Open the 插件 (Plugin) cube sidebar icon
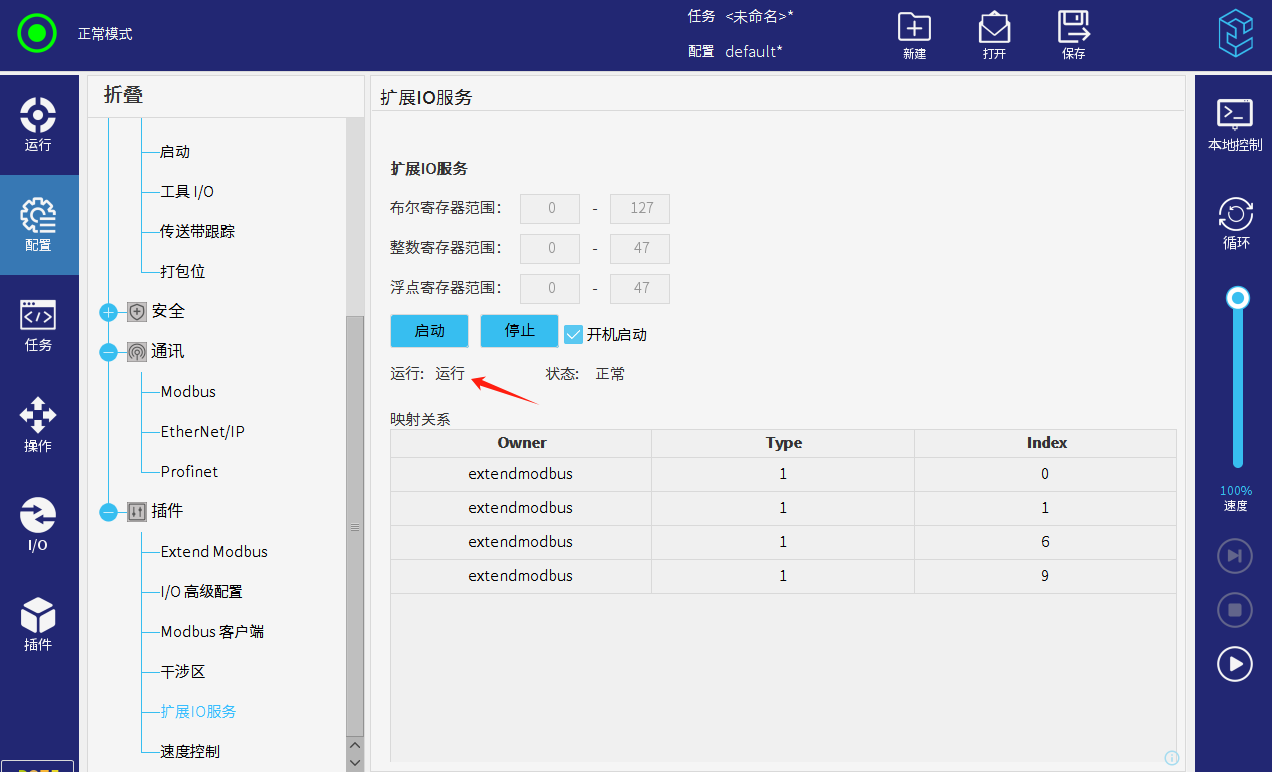Screen dimensions: 1272x772 point(38,625)
